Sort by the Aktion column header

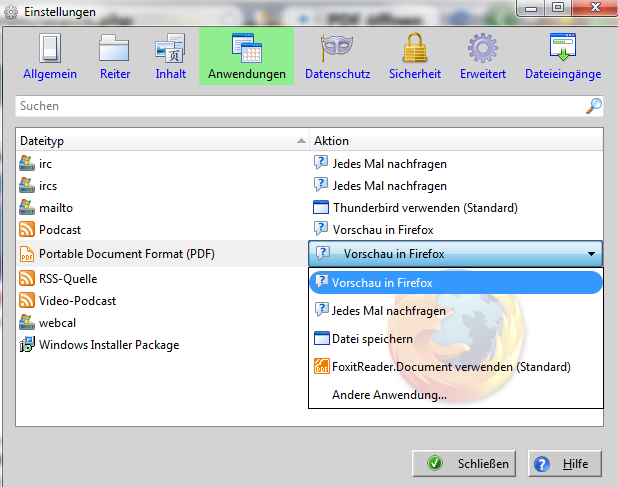[456, 141]
